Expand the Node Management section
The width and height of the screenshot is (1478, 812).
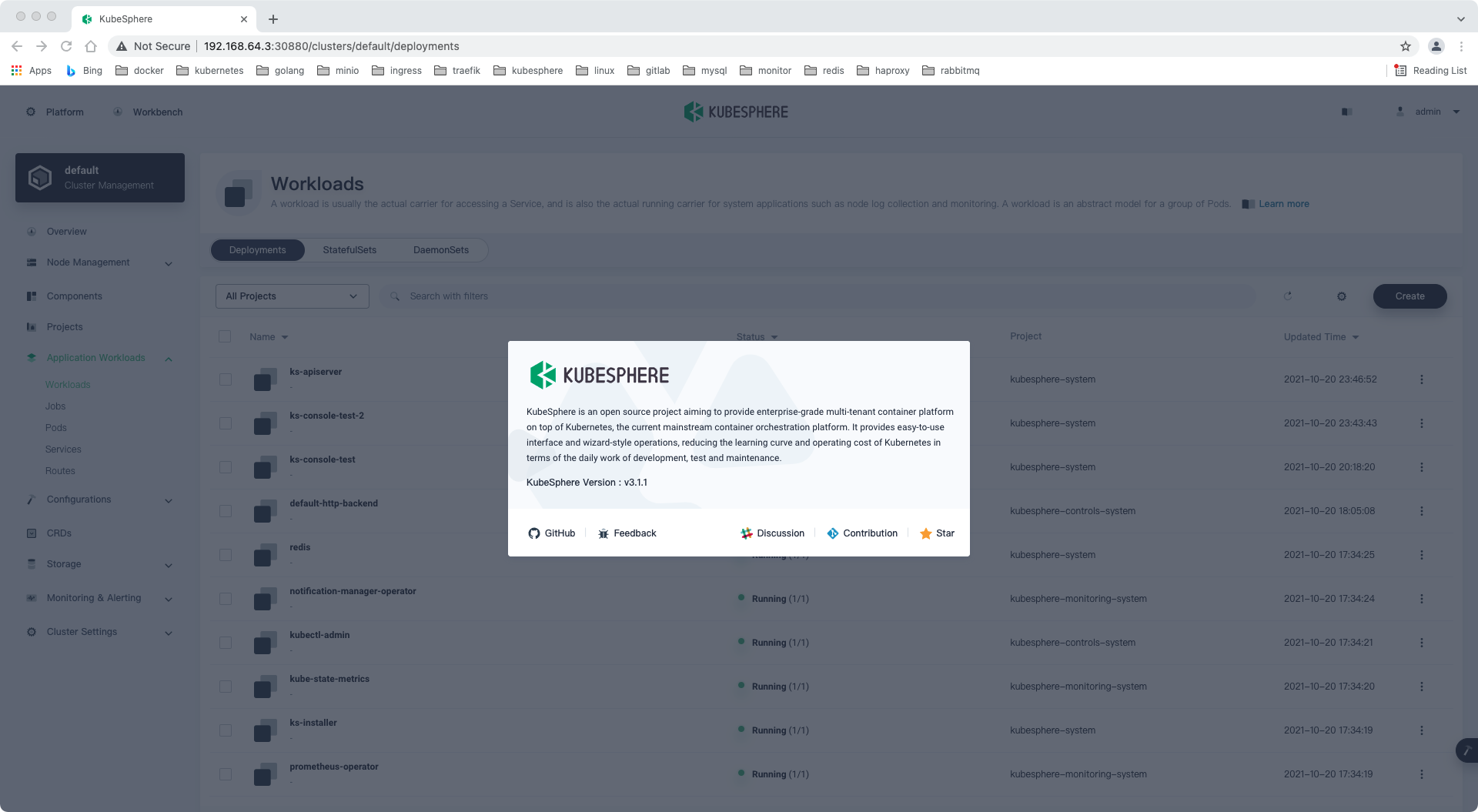click(x=169, y=262)
